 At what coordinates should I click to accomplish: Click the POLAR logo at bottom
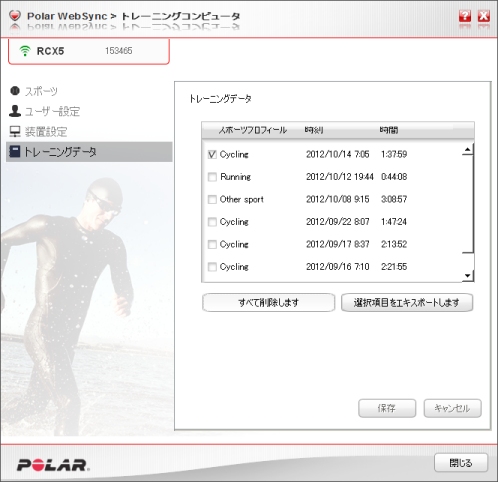tap(53, 465)
